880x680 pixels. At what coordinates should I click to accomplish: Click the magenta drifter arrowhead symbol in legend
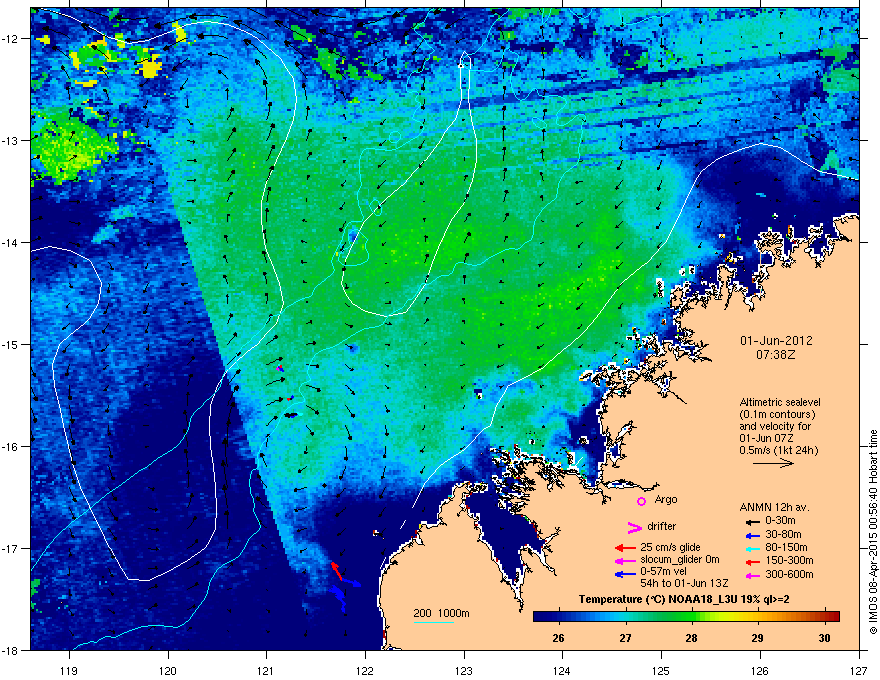634,527
